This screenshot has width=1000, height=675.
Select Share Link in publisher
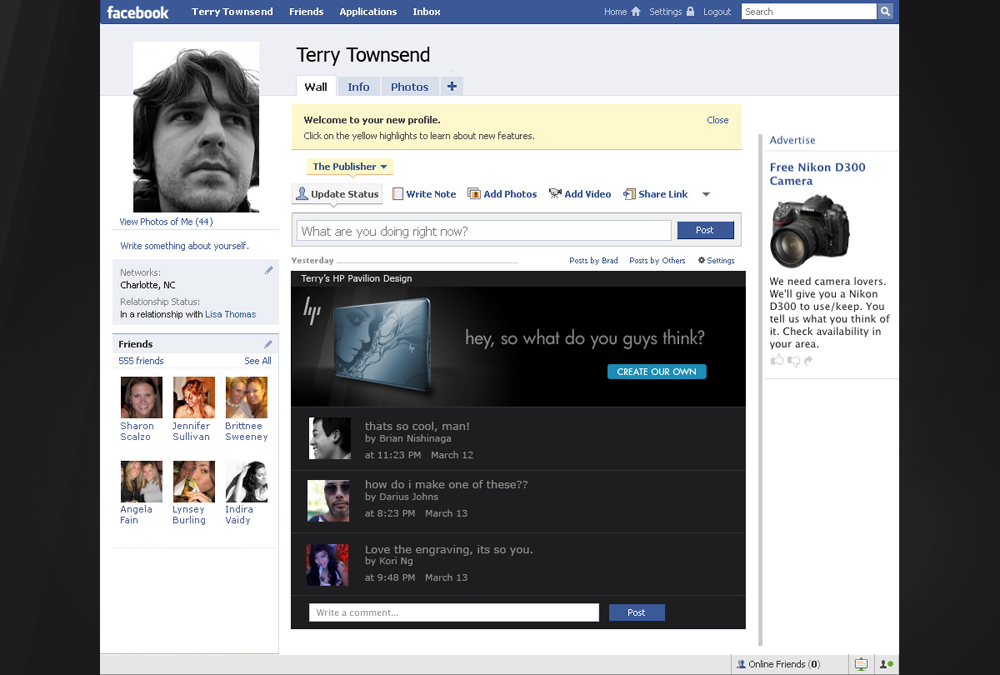[x=656, y=194]
